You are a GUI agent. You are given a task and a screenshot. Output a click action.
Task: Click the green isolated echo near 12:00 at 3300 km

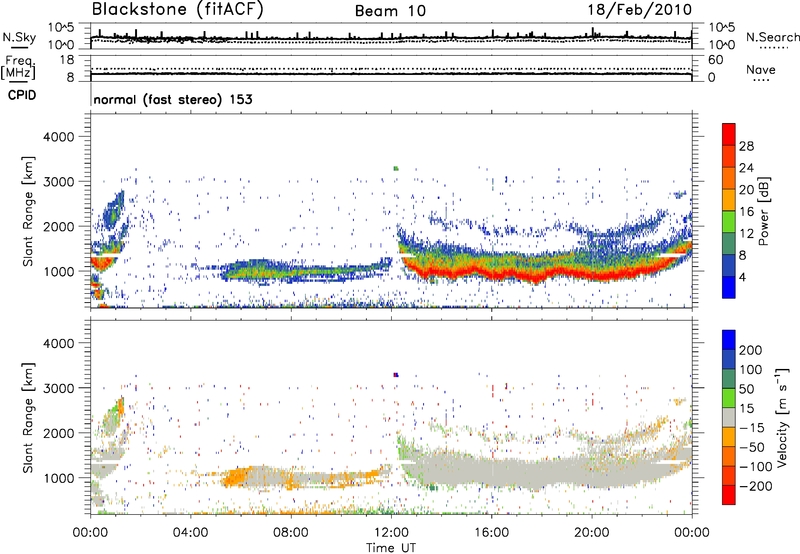(395, 168)
